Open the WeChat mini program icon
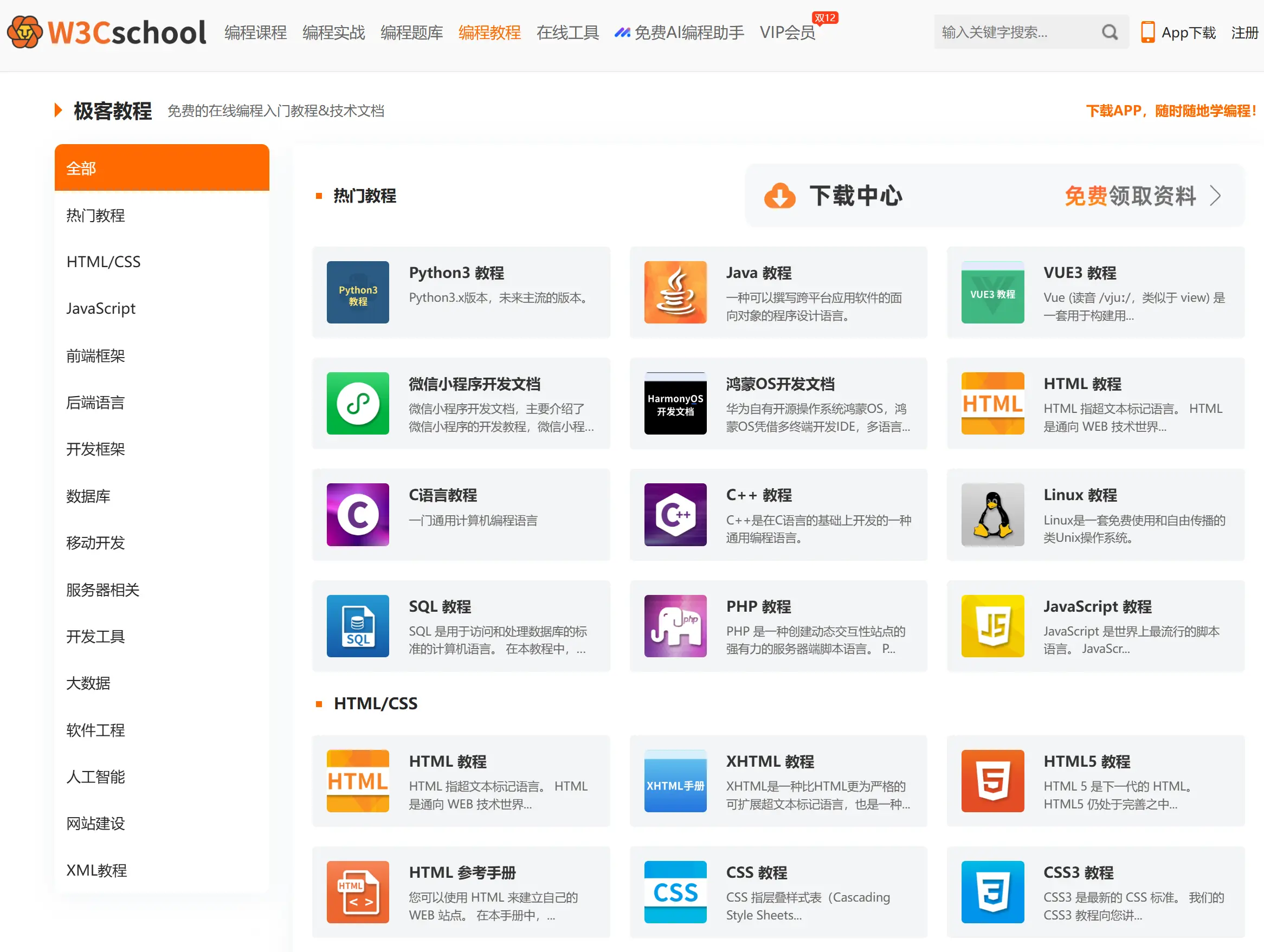The image size is (1264, 952). 358,403
